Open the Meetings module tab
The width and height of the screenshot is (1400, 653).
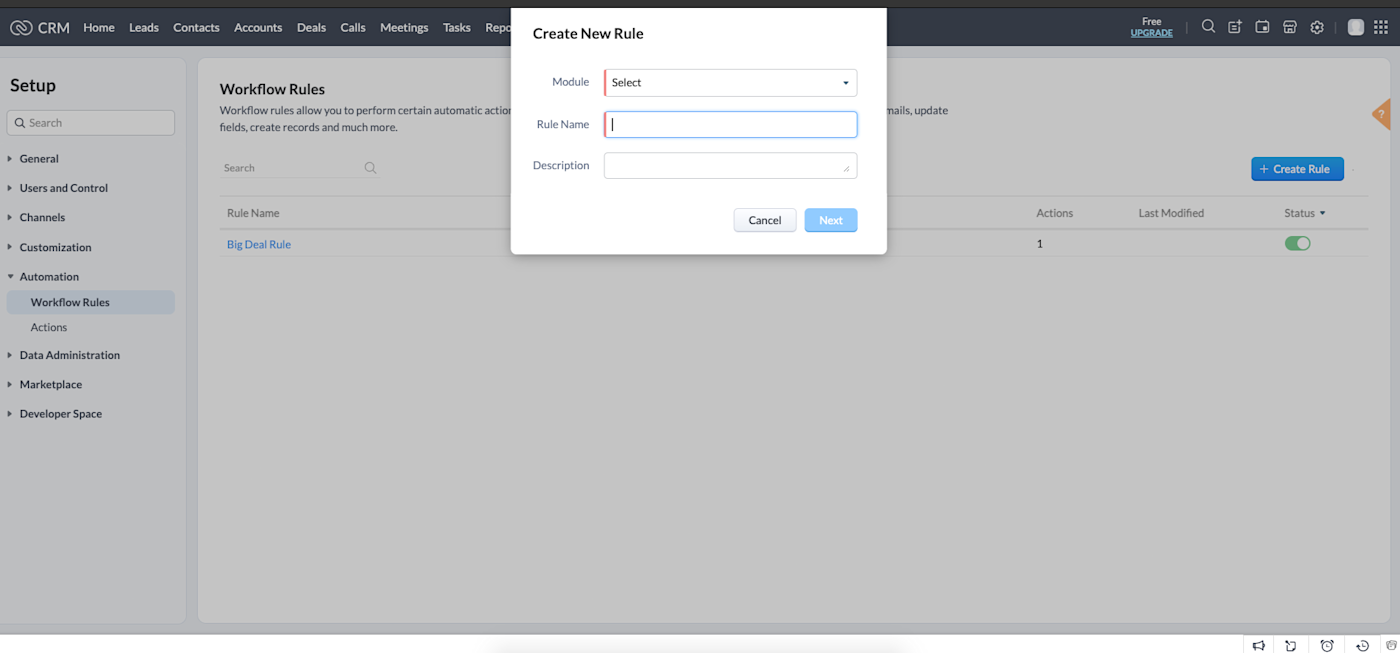click(404, 27)
